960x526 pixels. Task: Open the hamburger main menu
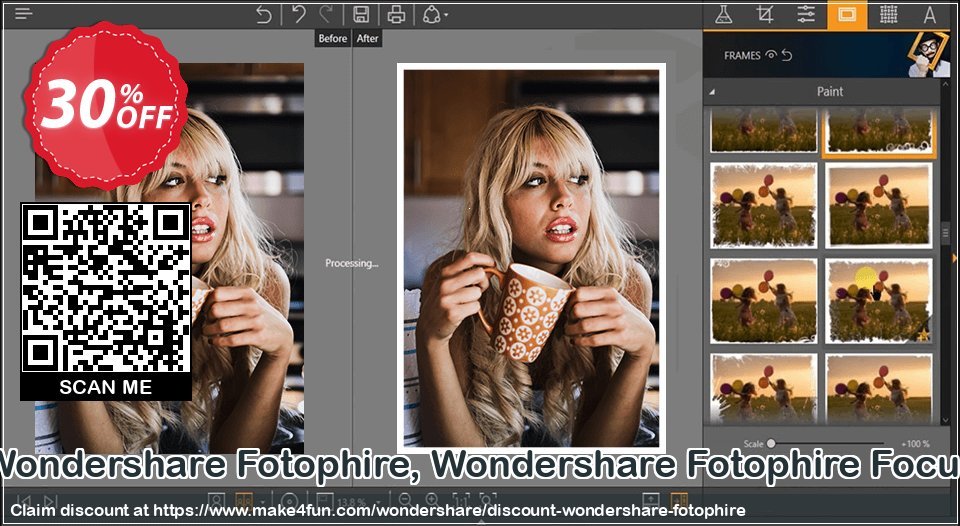point(23,14)
